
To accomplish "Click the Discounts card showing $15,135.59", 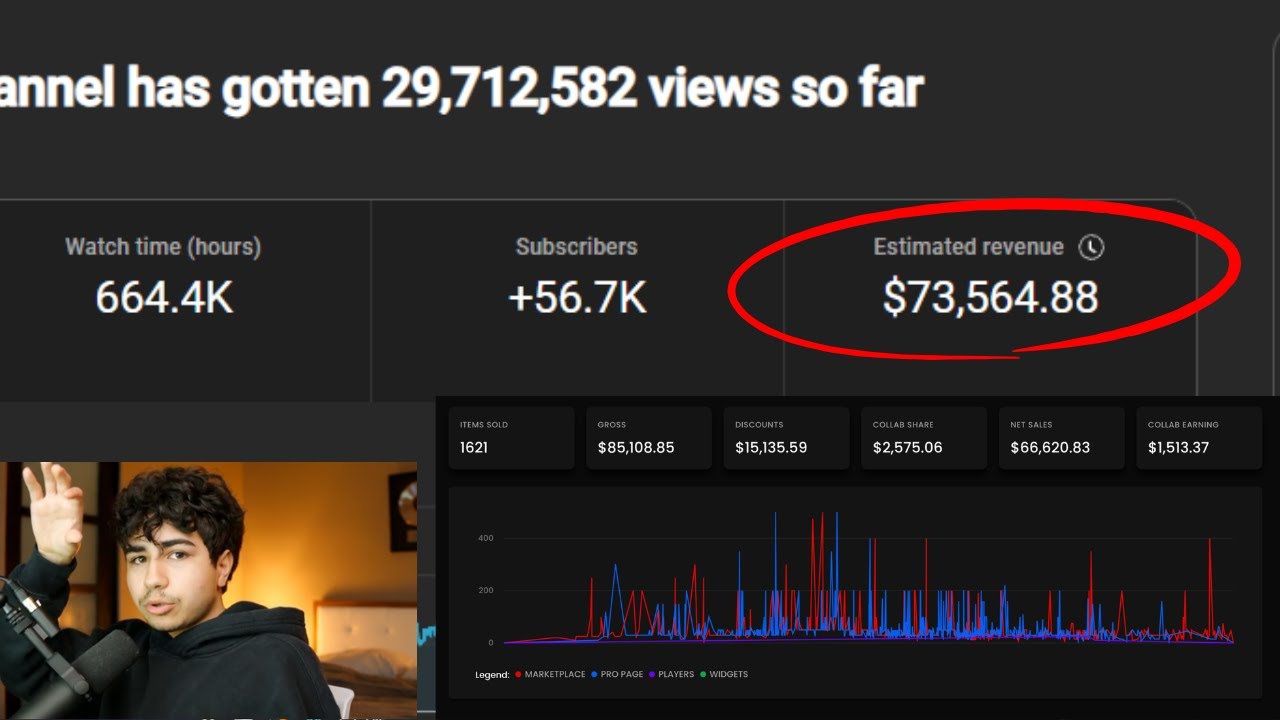I will pyautogui.click(x=786, y=438).
